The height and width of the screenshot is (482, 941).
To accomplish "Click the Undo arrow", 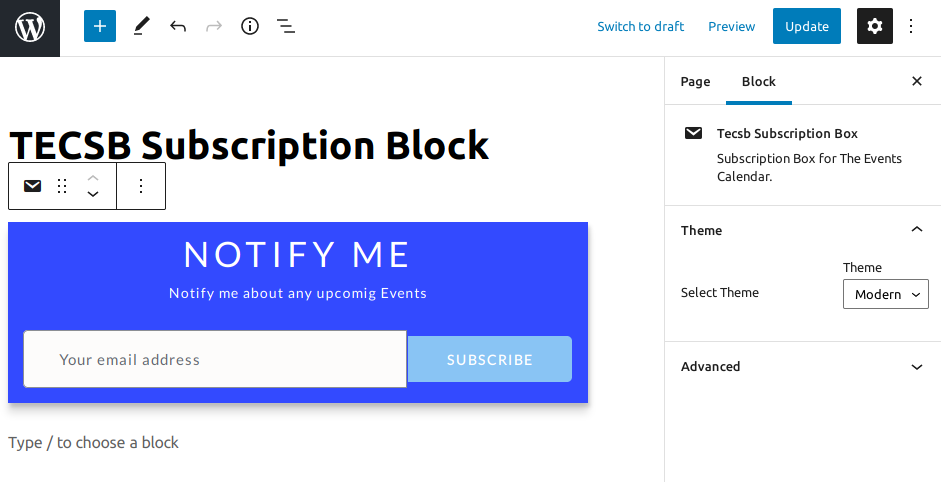I will coord(178,27).
